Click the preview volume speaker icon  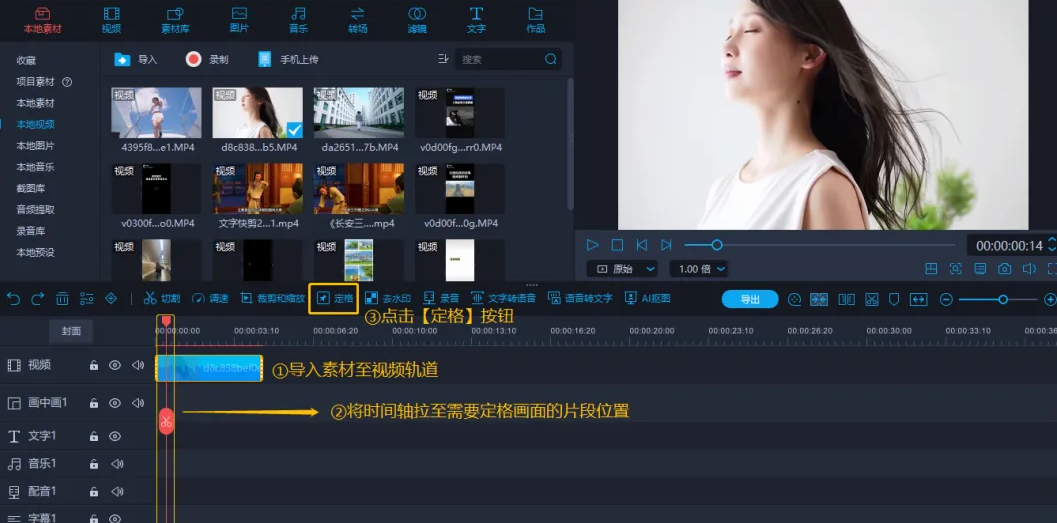click(x=1029, y=269)
